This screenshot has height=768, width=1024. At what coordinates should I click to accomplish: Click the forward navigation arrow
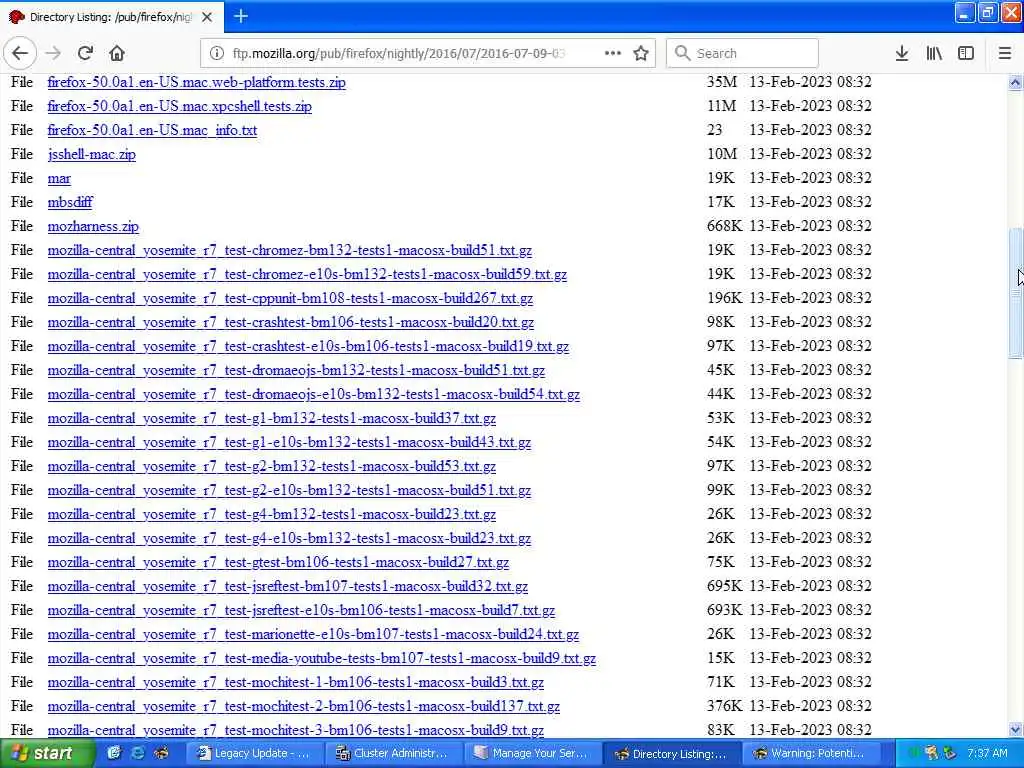(54, 53)
